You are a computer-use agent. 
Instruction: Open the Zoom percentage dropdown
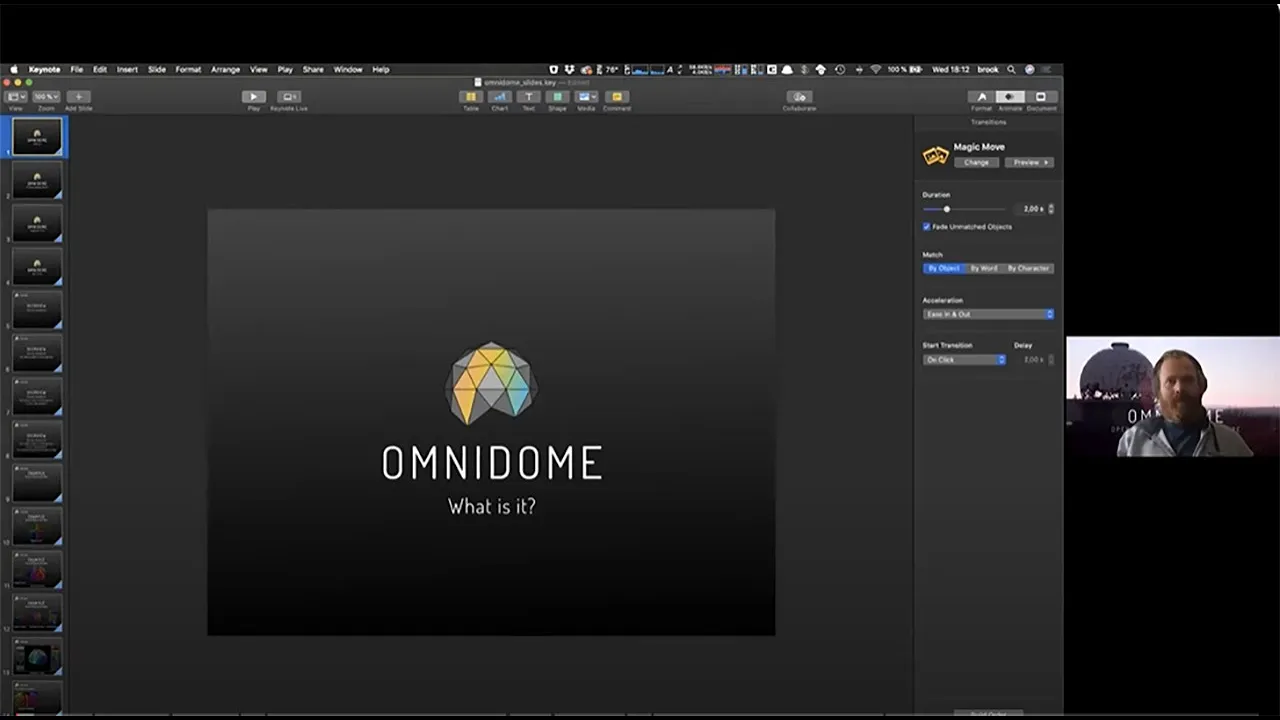coord(46,97)
